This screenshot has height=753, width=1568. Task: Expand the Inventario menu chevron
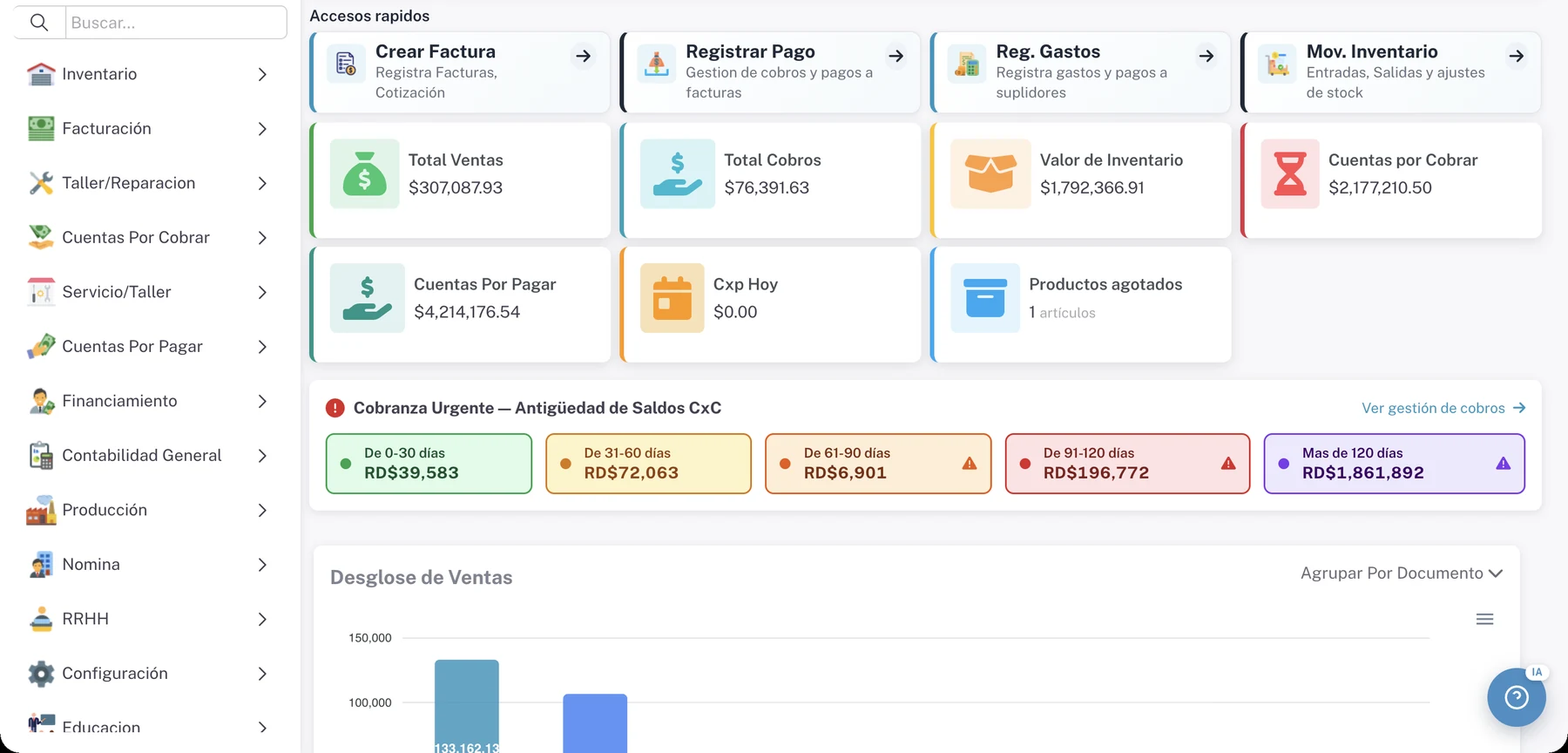tap(262, 75)
